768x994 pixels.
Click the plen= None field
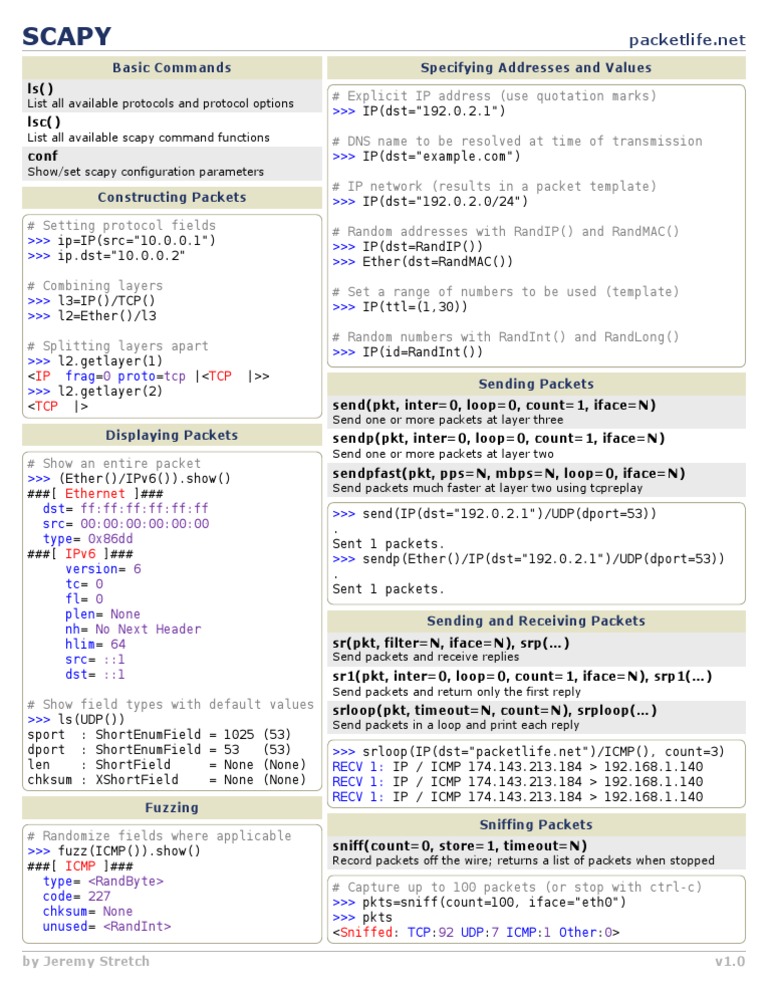(102, 614)
